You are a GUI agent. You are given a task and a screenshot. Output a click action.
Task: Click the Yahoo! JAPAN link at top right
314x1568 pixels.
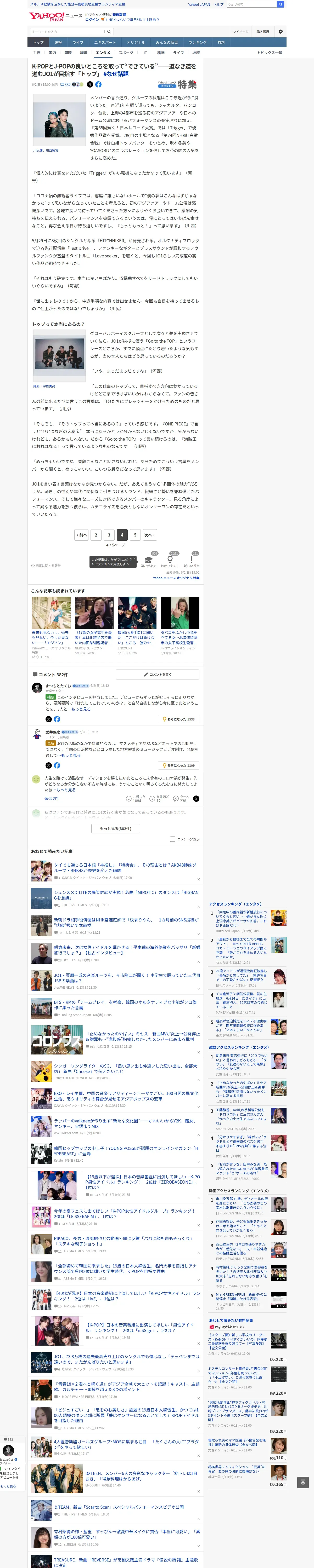point(199,4)
